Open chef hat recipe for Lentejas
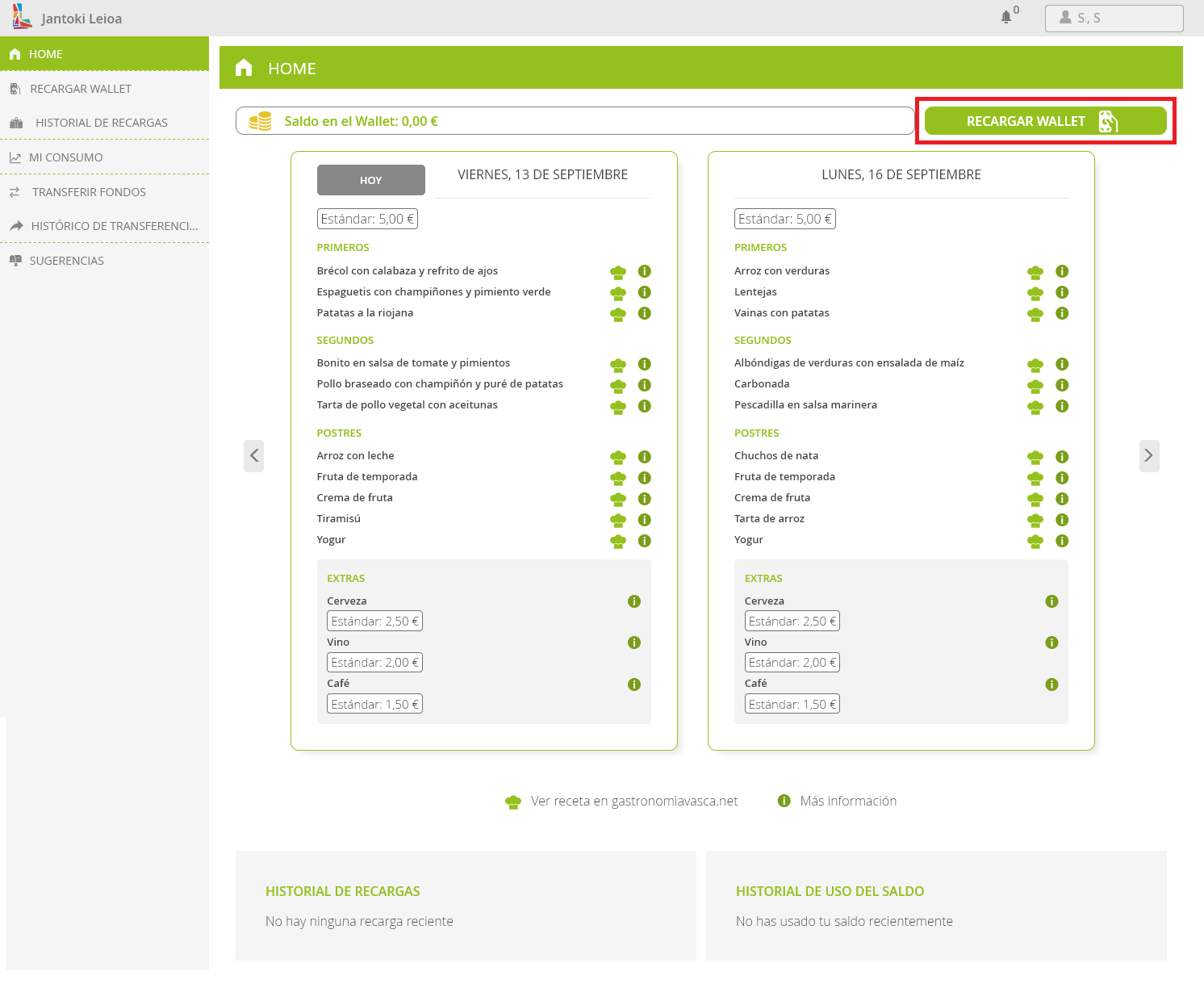The width and height of the screenshot is (1204, 988). point(1035,293)
